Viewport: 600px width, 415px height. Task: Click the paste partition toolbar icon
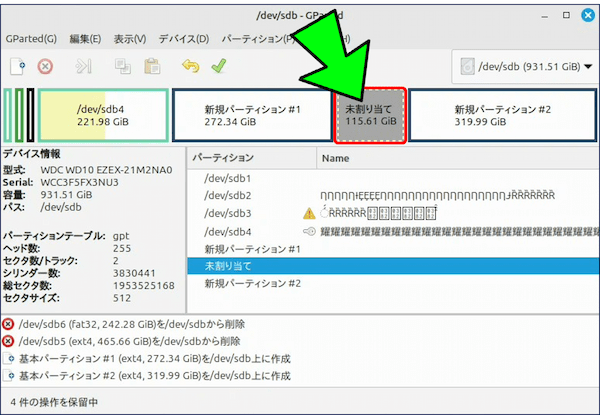(152, 67)
